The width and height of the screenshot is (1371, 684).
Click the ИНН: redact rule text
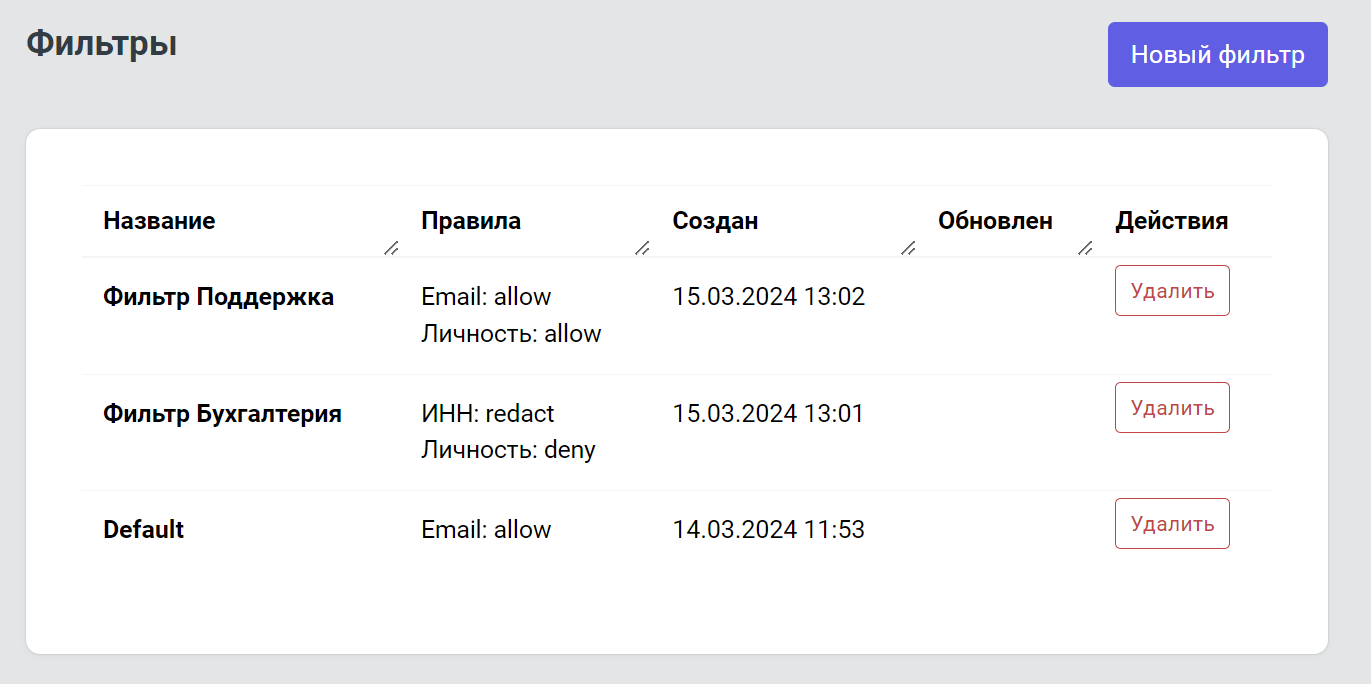487,414
